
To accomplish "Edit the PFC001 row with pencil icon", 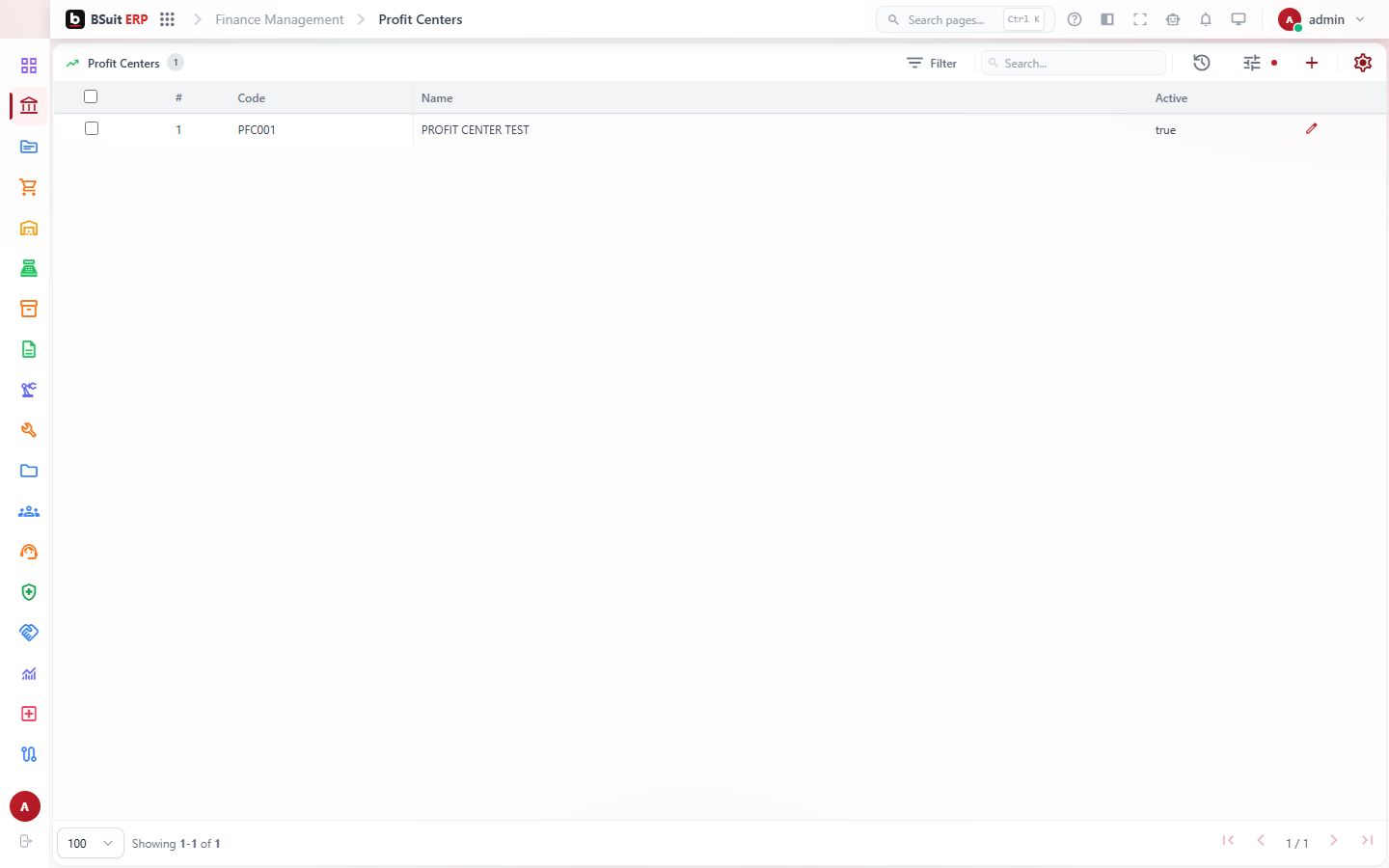I will point(1312,128).
